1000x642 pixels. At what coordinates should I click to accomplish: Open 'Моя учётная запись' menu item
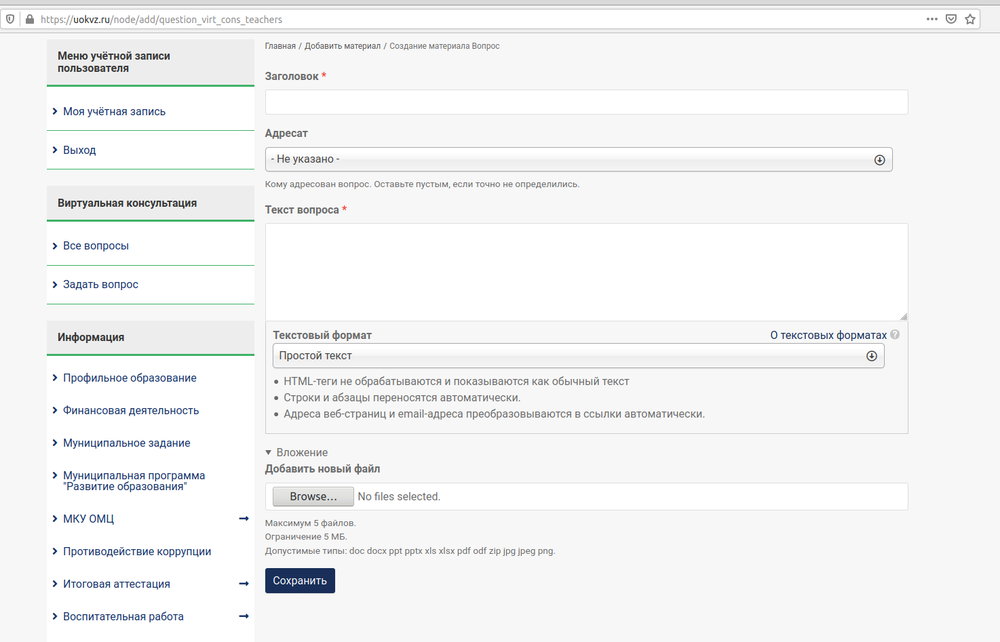(114, 112)
